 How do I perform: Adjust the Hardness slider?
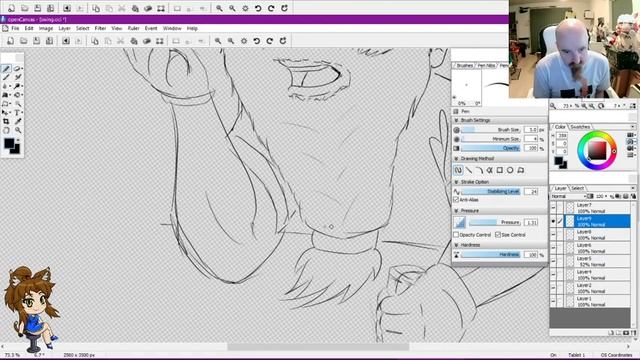491,255
